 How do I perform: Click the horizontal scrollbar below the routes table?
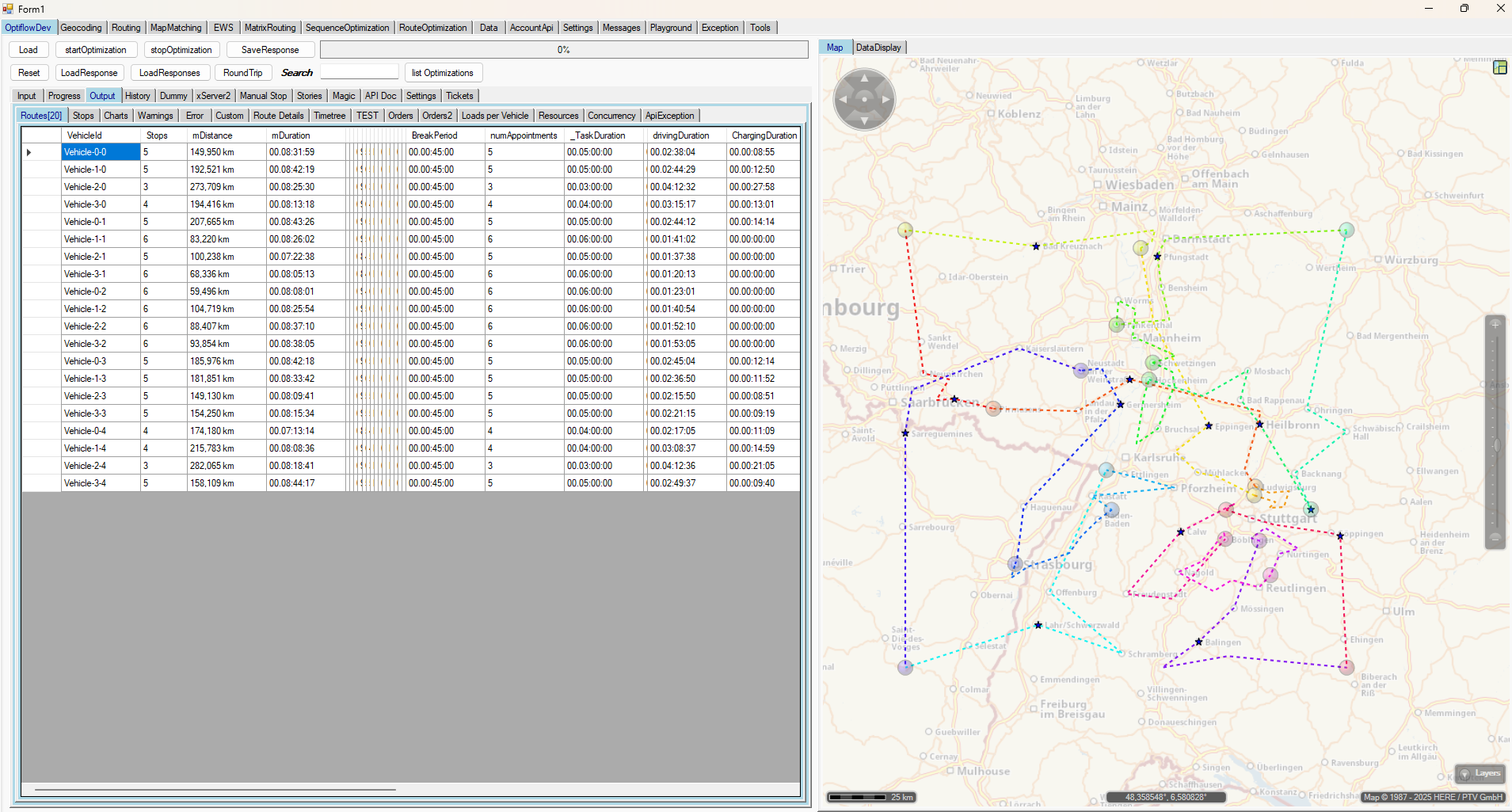point(215,789)
